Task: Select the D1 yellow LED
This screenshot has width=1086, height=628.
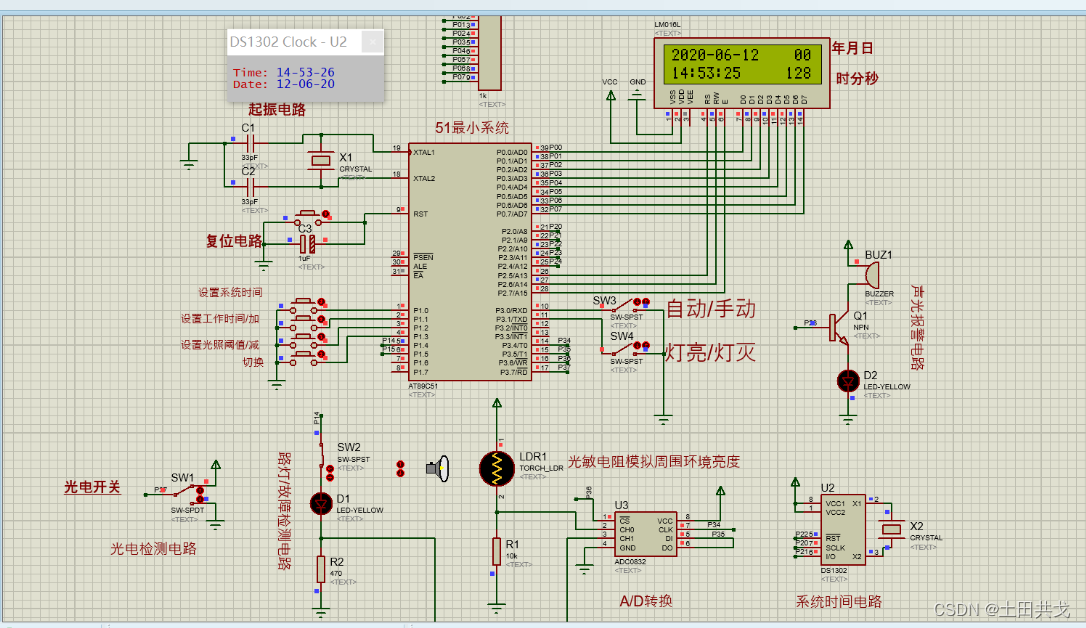Action: 321,503
